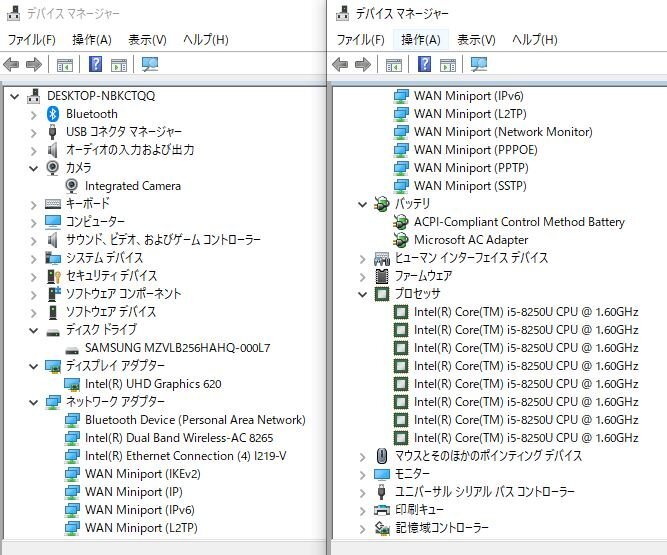Click the back arrow in left window toolbar
Image resolution: width=667 pixels, height=555 pixels.
pyautogui.click(x=12, y=65)
